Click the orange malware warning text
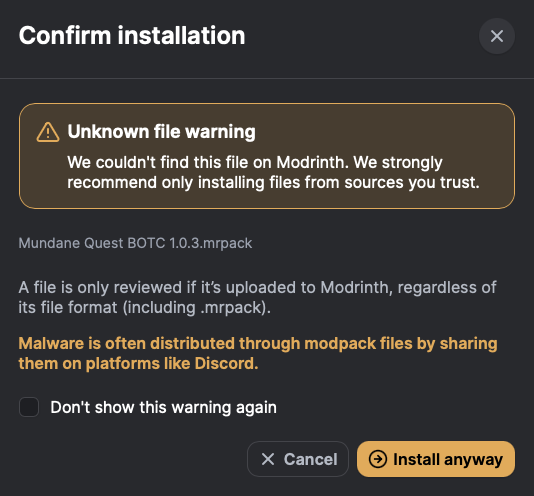This screenshot has width=534, height=496. [x=258, y=353]
